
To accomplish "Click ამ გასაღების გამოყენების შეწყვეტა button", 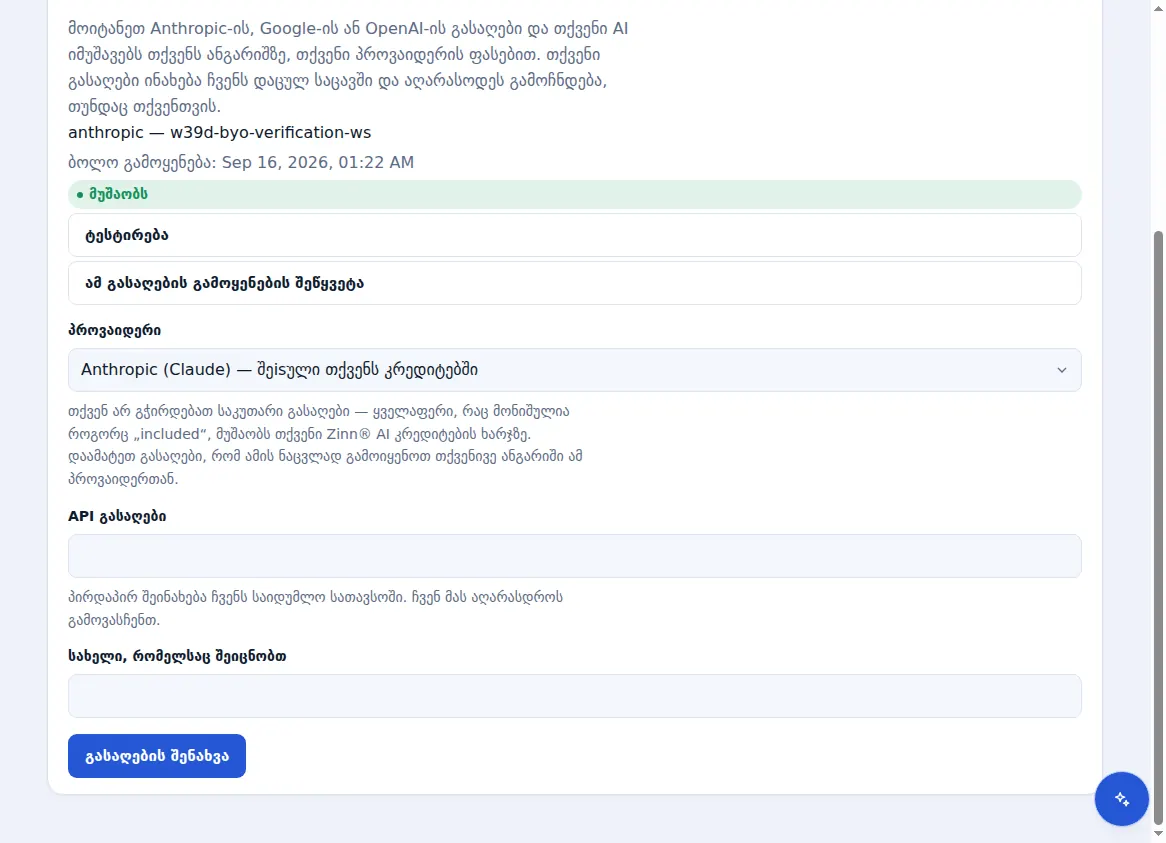I will (x=574, y=283).
